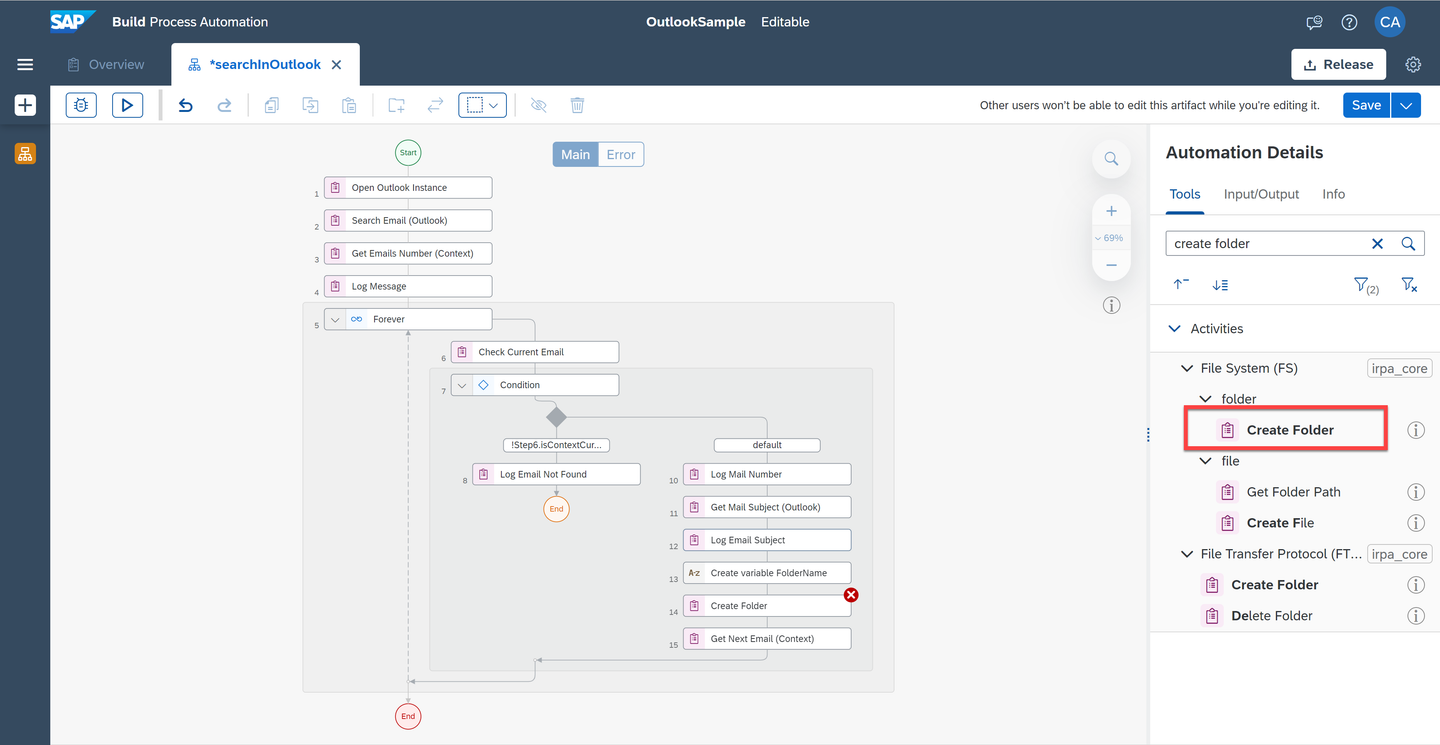Open the settings gear next to Release
Image resolution: width=1440 pixels, height=745 pixels.
click(x=1413, y=65)
